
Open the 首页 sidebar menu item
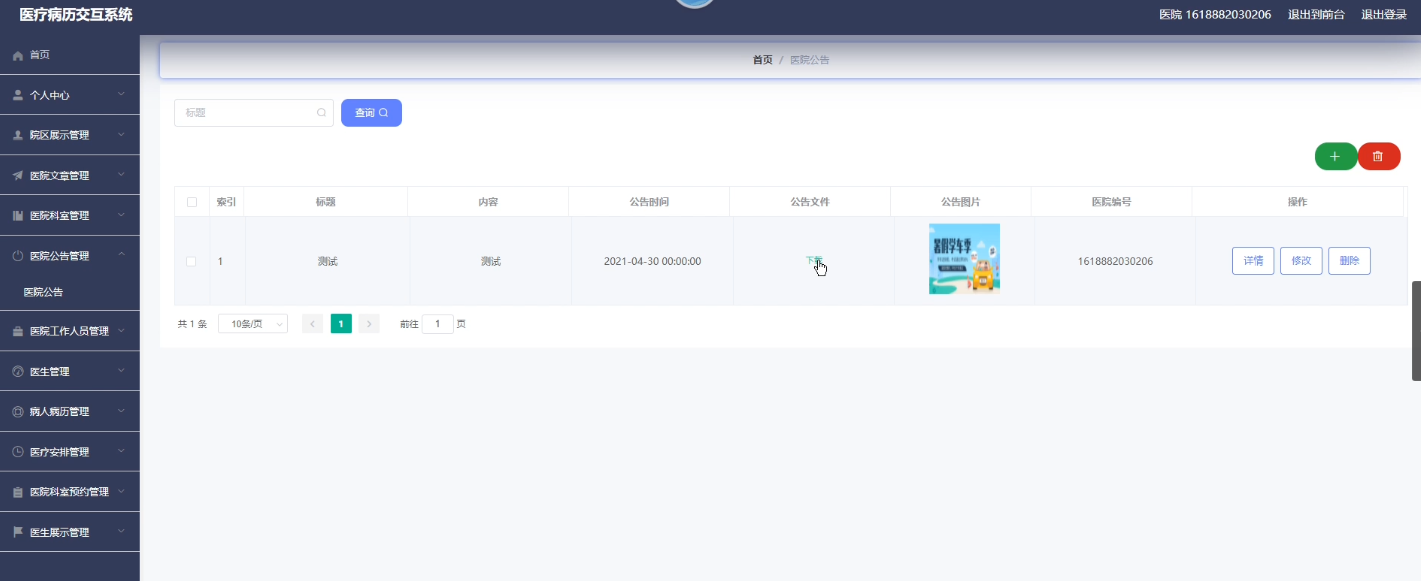point(70,55)
